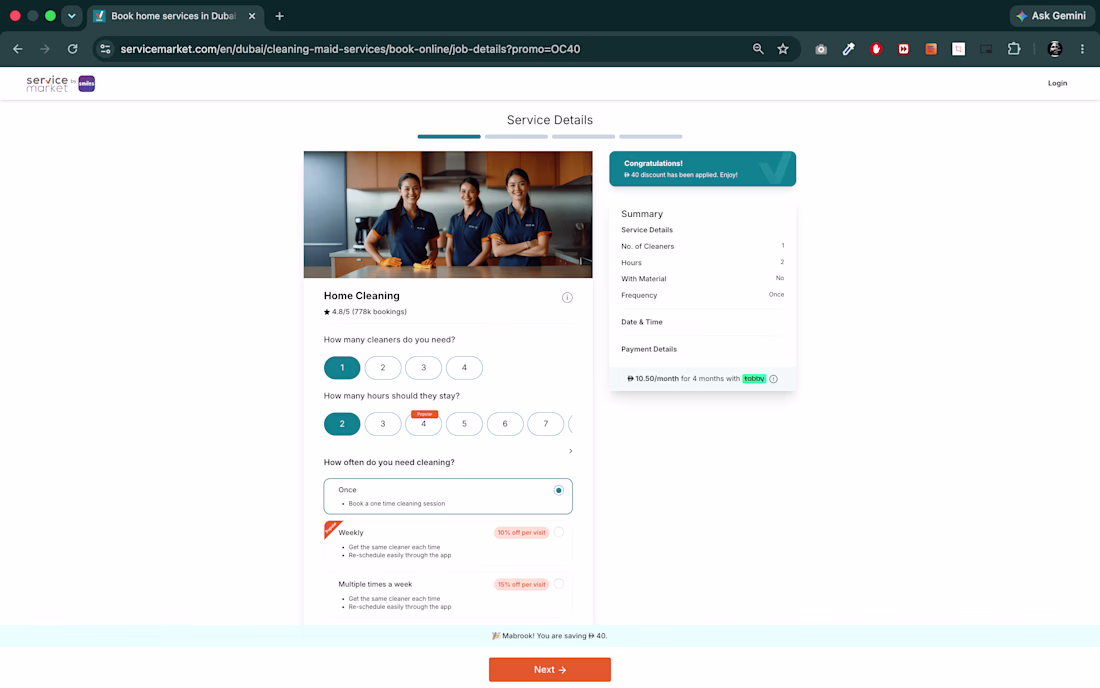Bookmark this page with the star icon

click(783, 49)
